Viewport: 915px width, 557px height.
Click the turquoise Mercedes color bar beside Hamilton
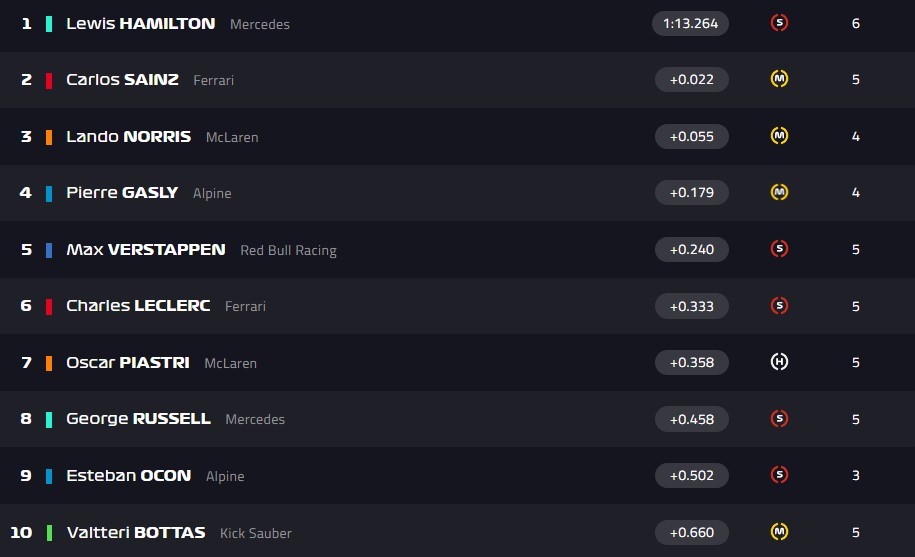coord(49,23)
